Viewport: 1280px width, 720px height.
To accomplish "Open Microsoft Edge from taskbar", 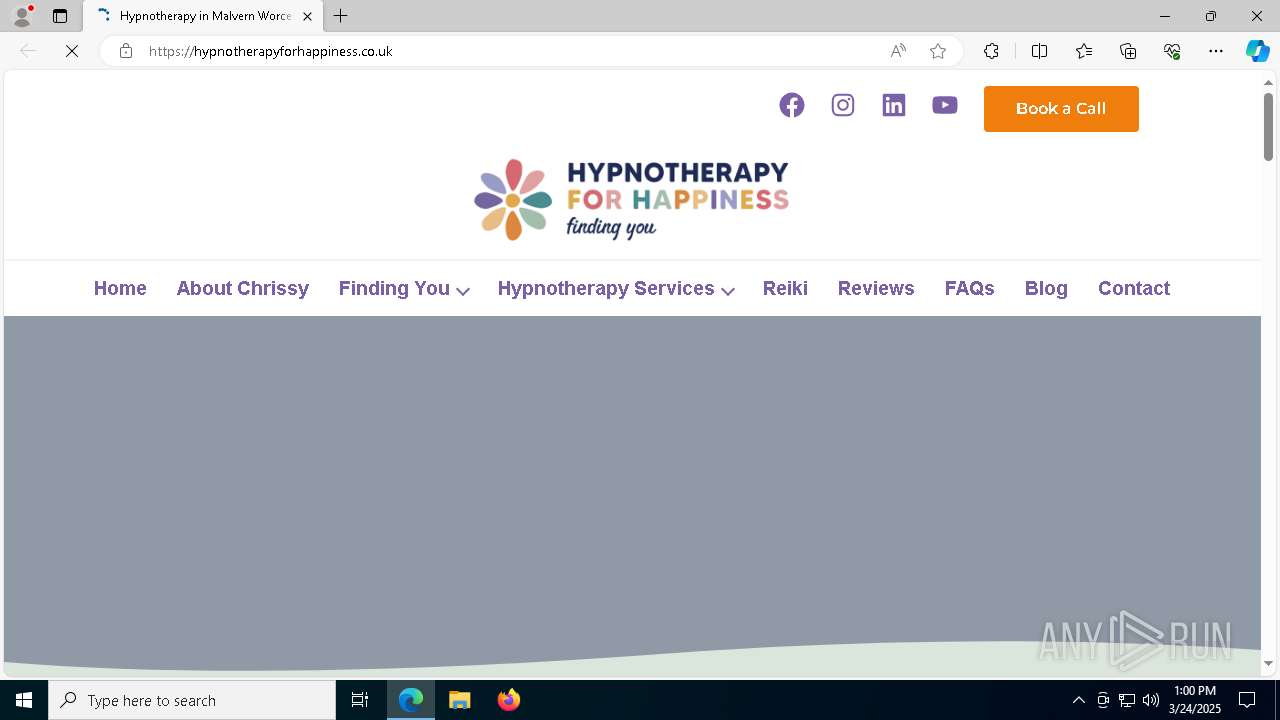I will (x=411, y=700).
